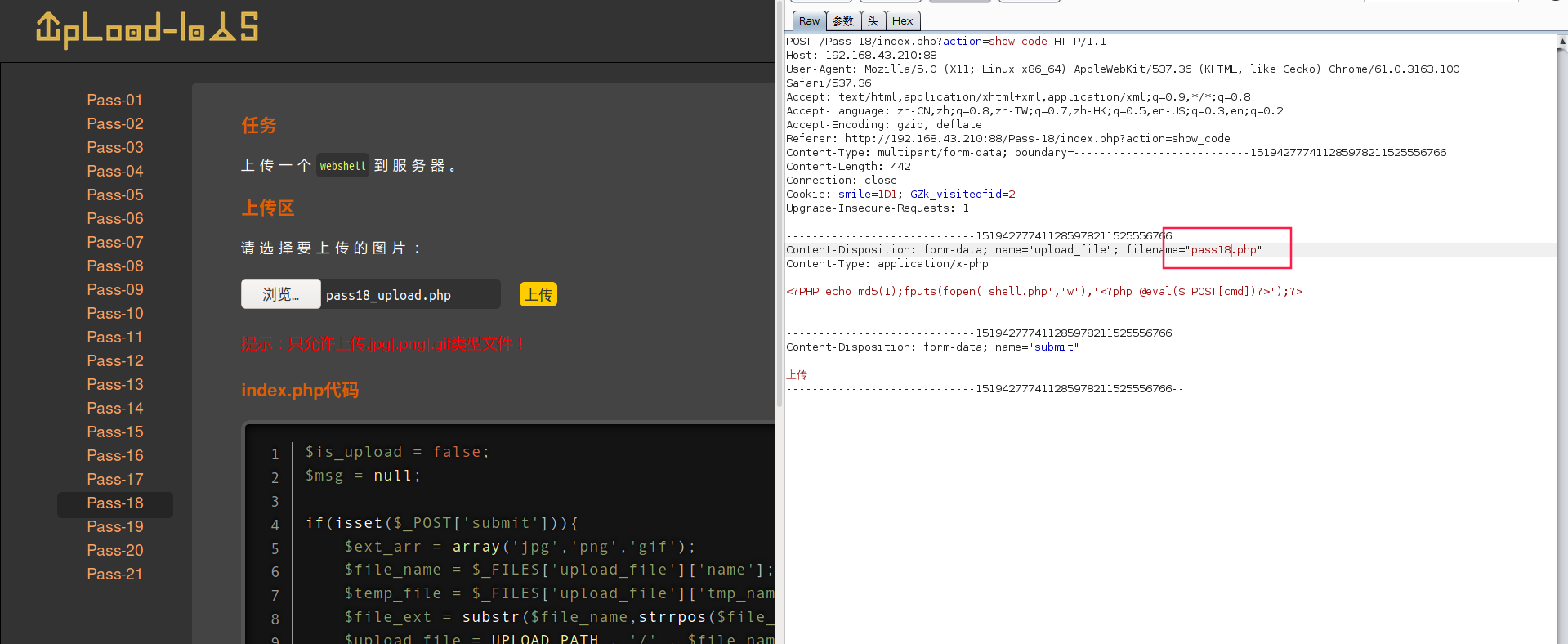The image size is (1568, 644).
Task: Switch to the Raw tab in Burp
Action: [809, 21]
